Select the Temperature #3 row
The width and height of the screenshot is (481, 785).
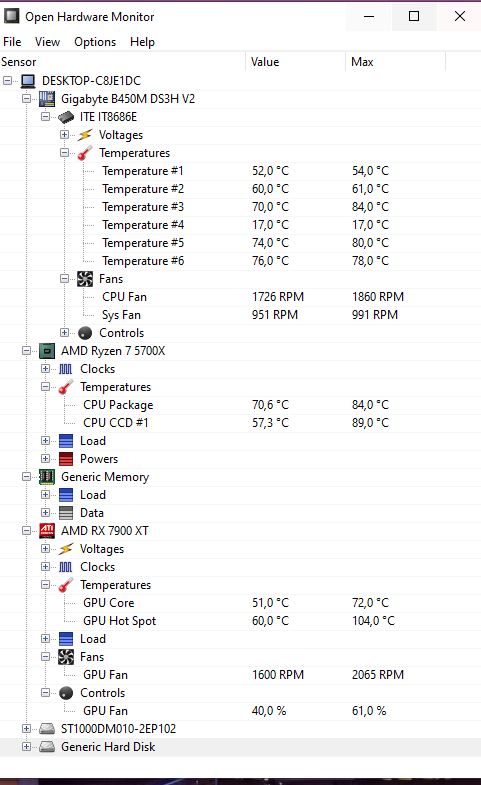coord(240,207)
